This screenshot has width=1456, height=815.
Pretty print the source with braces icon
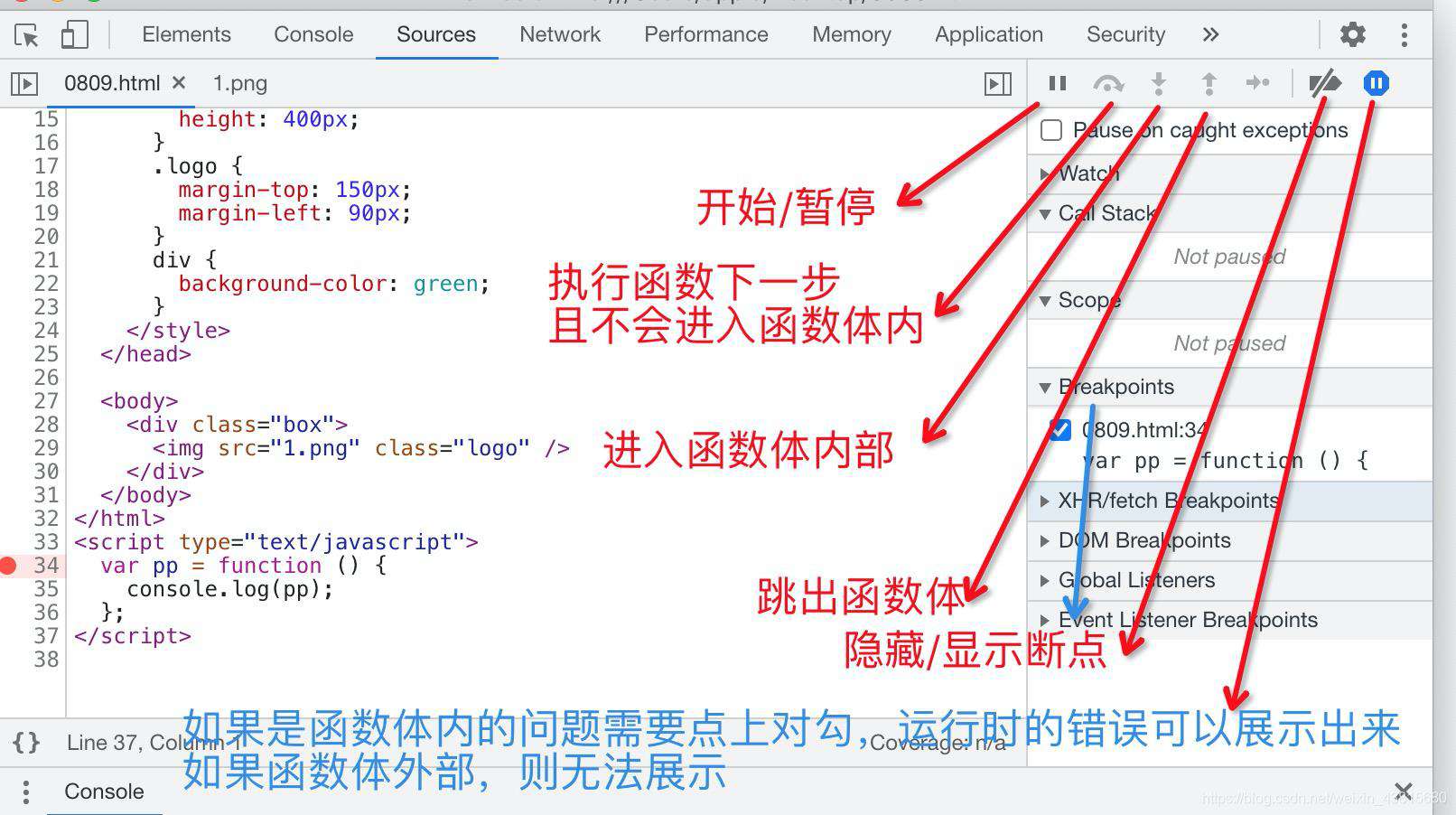coord(26,743)
